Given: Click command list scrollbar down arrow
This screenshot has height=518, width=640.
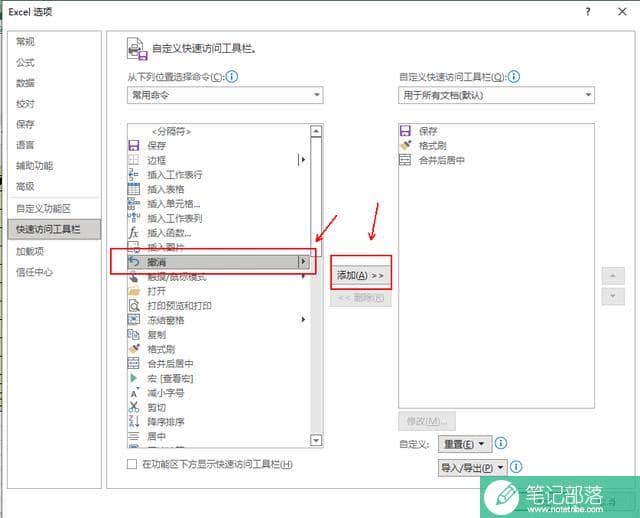Looking at the screenshot, I should click(x=316, y=440).
